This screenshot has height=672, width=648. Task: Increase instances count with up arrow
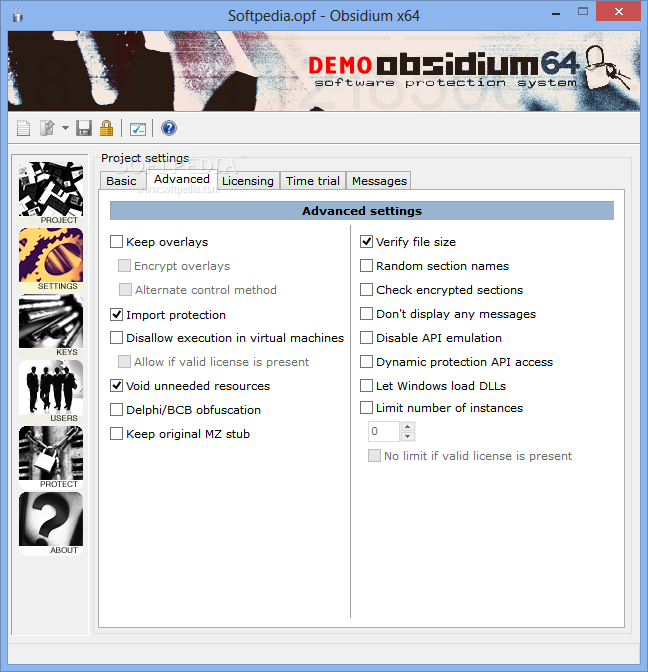tap(408, 426)
